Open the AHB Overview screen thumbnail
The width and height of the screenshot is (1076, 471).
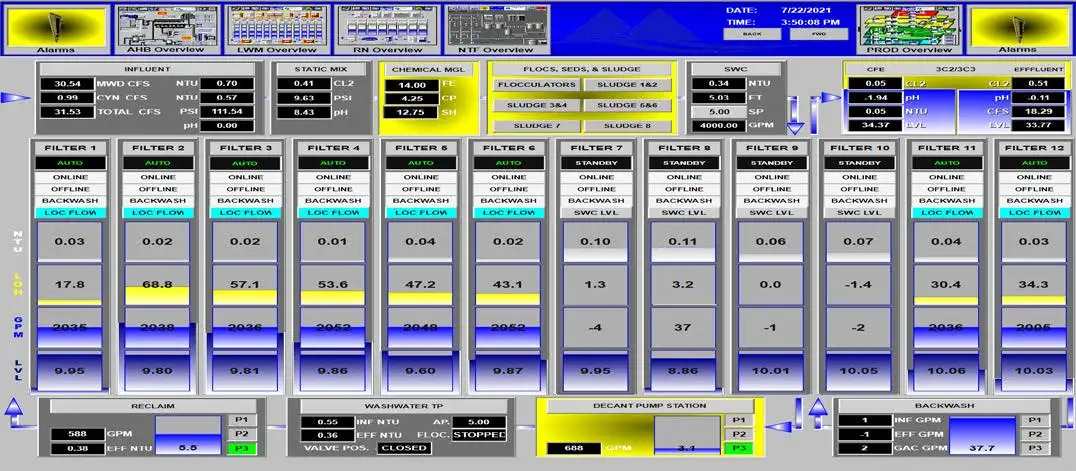(165, 26)
